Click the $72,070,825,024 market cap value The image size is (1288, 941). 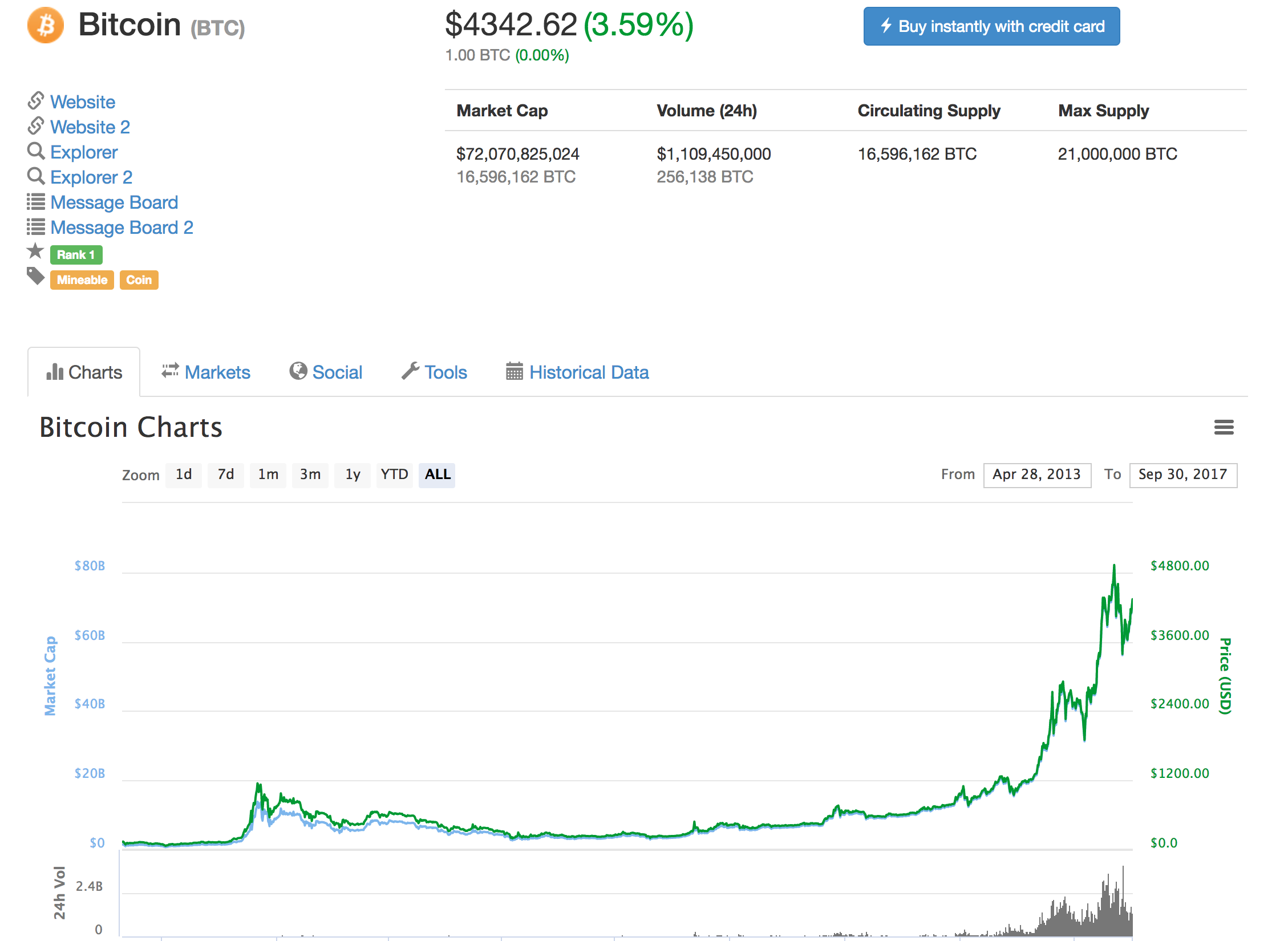click(518, 154)
